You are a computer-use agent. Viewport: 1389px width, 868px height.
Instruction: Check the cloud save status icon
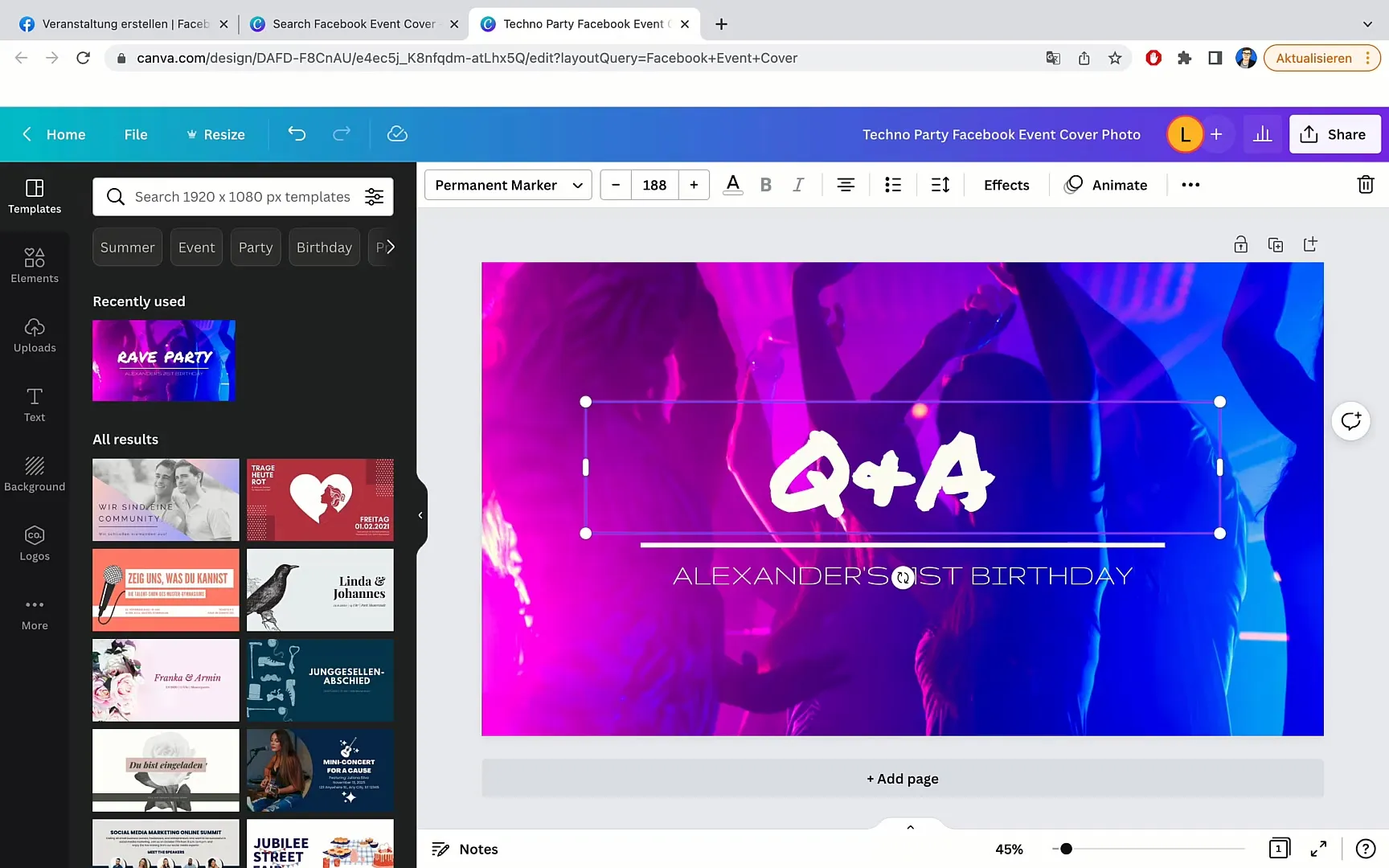click(397, 134)
